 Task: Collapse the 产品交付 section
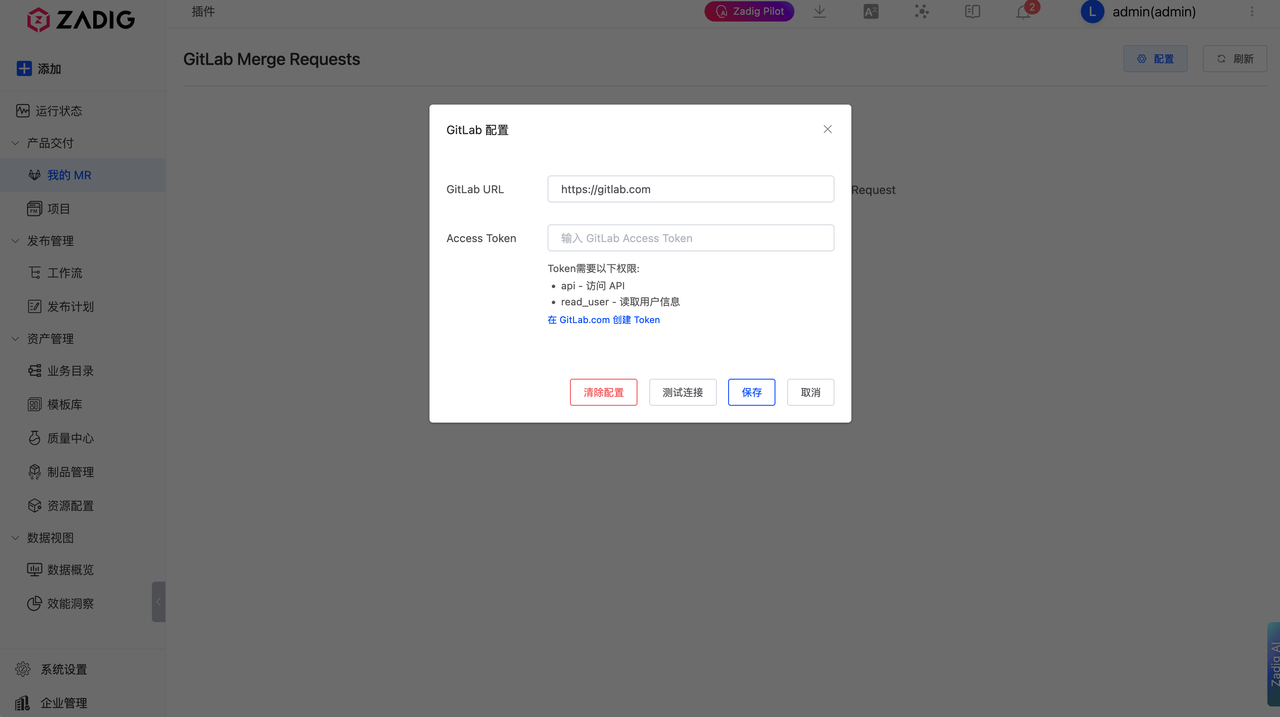point(15,143)
